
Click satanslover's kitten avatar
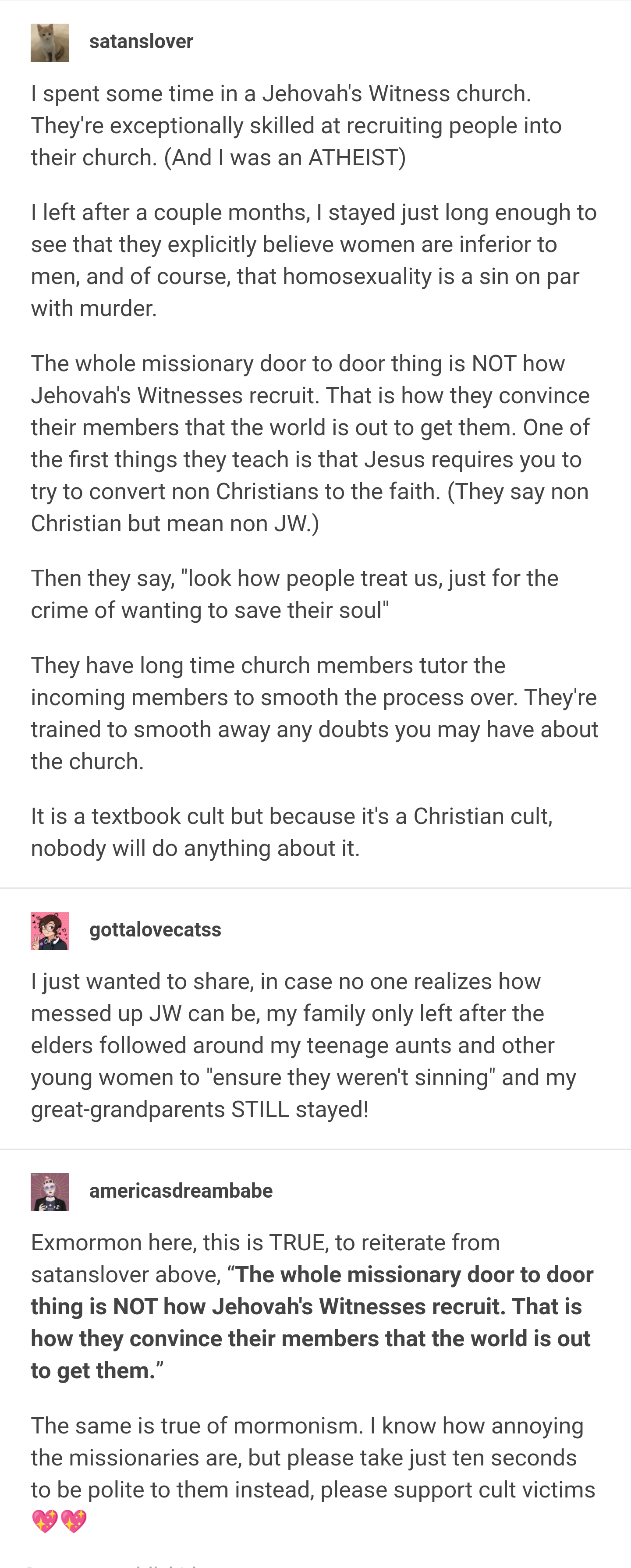pyautogui.click(x=50, y=43)
